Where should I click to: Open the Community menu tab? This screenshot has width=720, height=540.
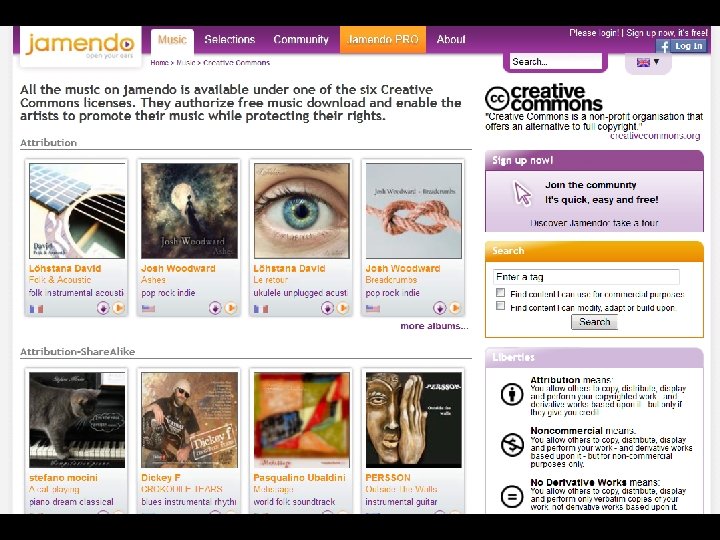coord(301,39)
